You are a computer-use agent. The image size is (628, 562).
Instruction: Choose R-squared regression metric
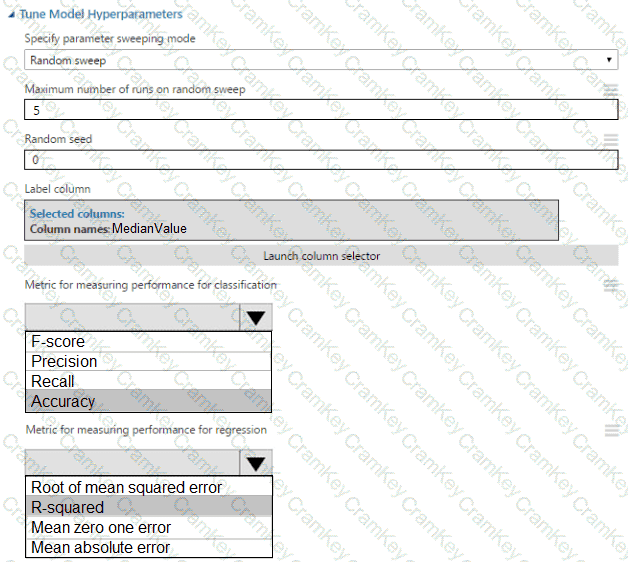[149, 507]
